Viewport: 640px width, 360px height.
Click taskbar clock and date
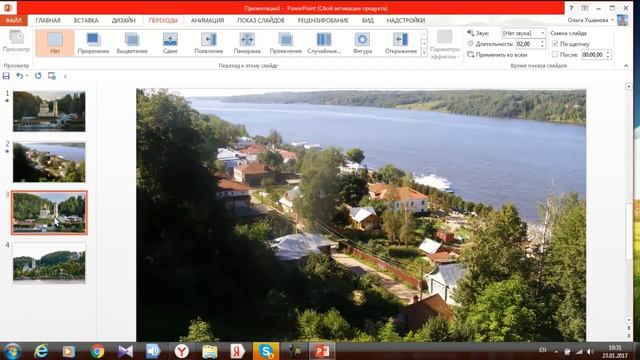615,351
